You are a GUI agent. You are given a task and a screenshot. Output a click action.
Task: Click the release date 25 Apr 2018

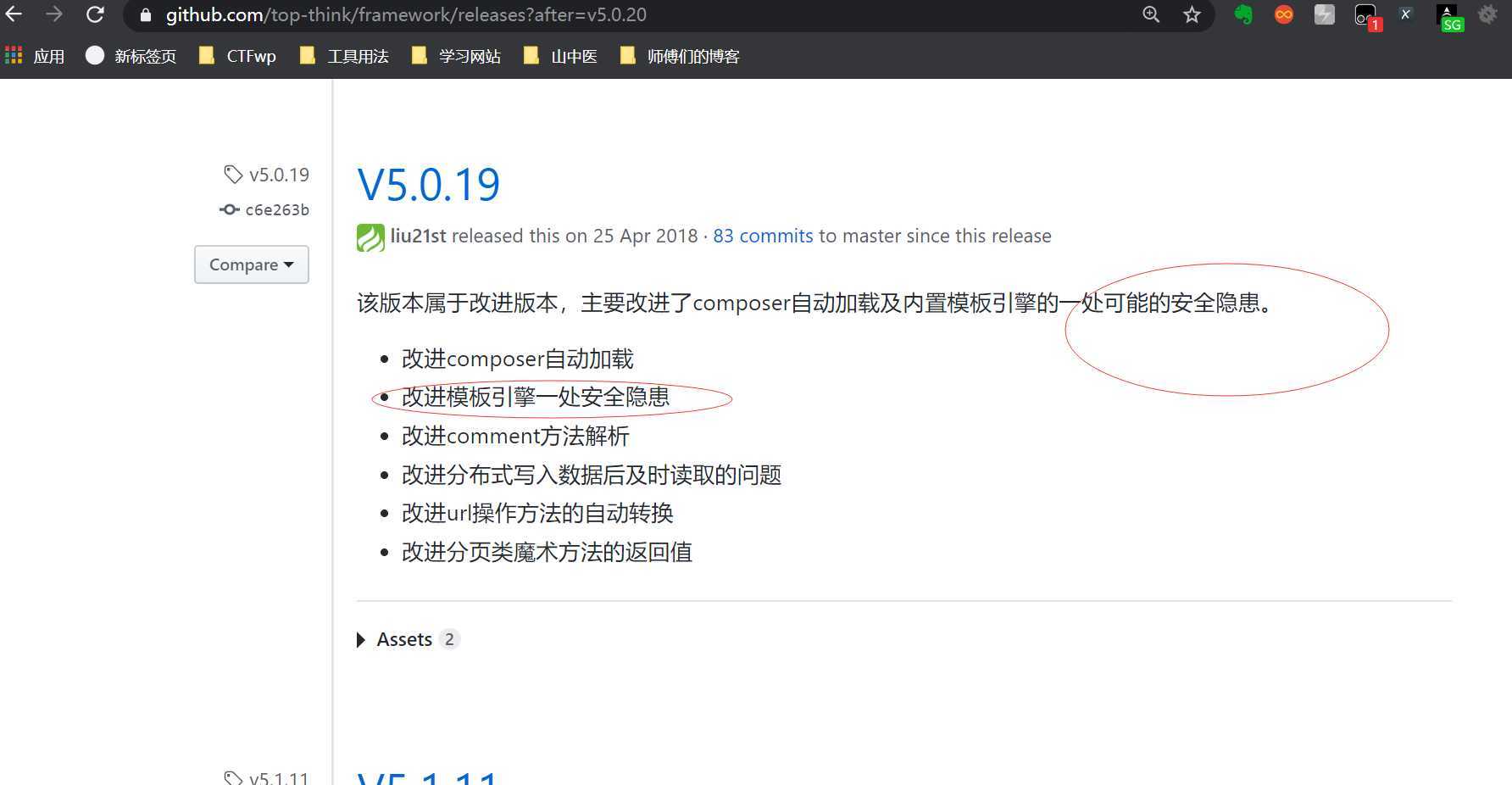645,236
